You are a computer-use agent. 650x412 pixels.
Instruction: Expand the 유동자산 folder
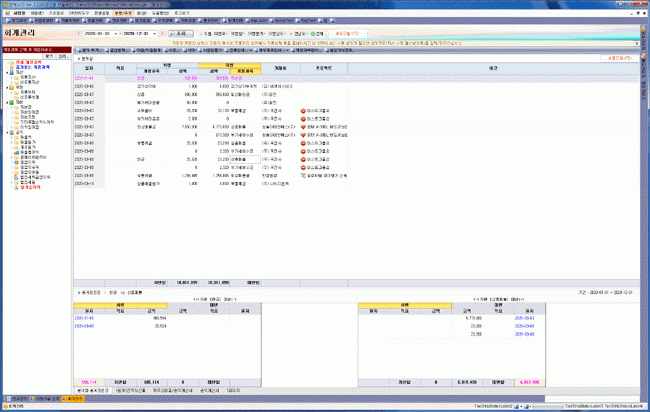(12, 78)
